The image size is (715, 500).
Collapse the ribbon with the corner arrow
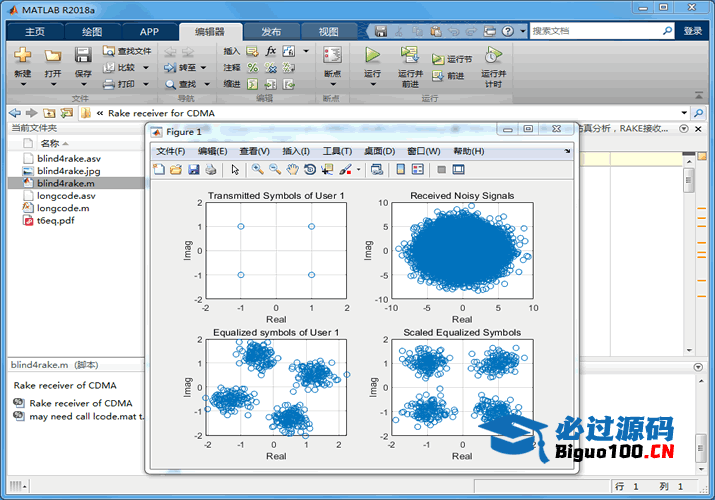click(699, 95)
